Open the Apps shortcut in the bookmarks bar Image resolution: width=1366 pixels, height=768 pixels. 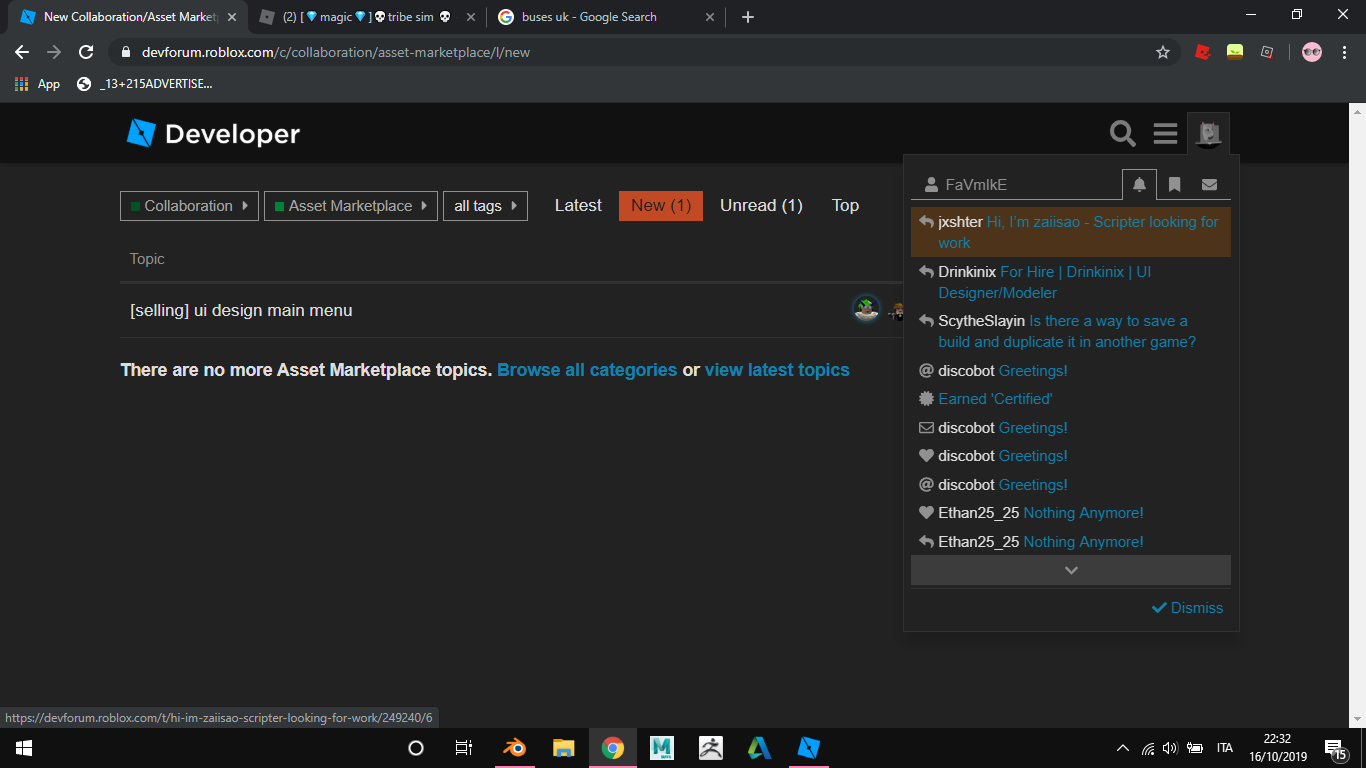[37, 84]
